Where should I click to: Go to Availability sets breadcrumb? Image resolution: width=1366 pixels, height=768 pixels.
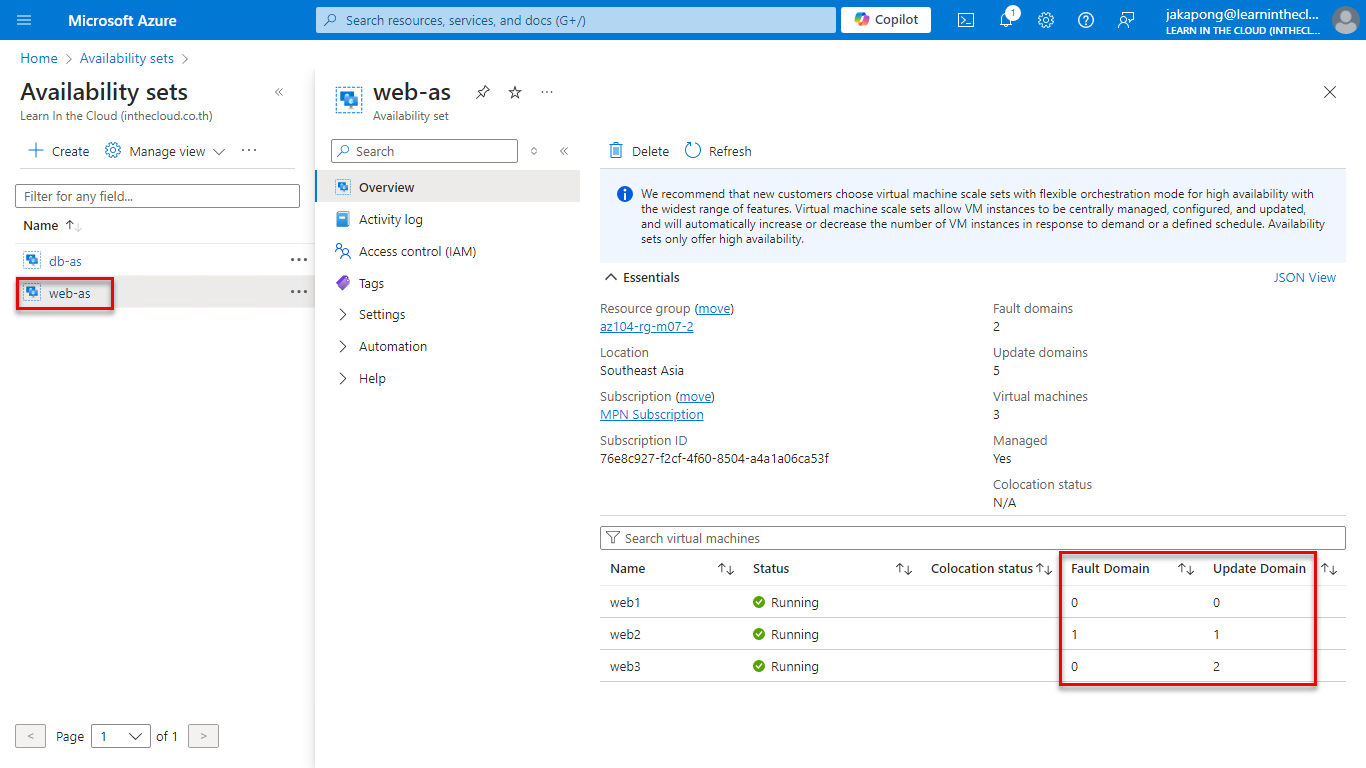127,58
